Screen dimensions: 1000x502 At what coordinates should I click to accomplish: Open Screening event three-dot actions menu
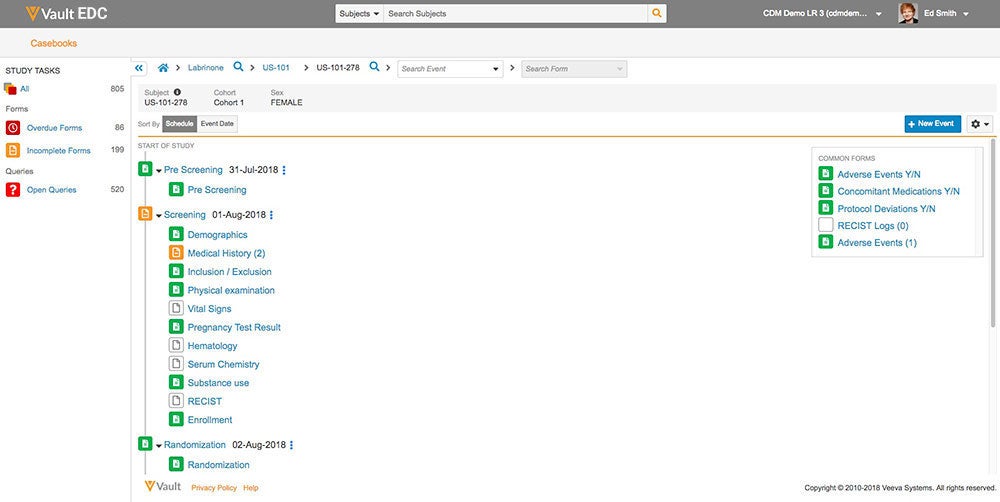(271, 215)
